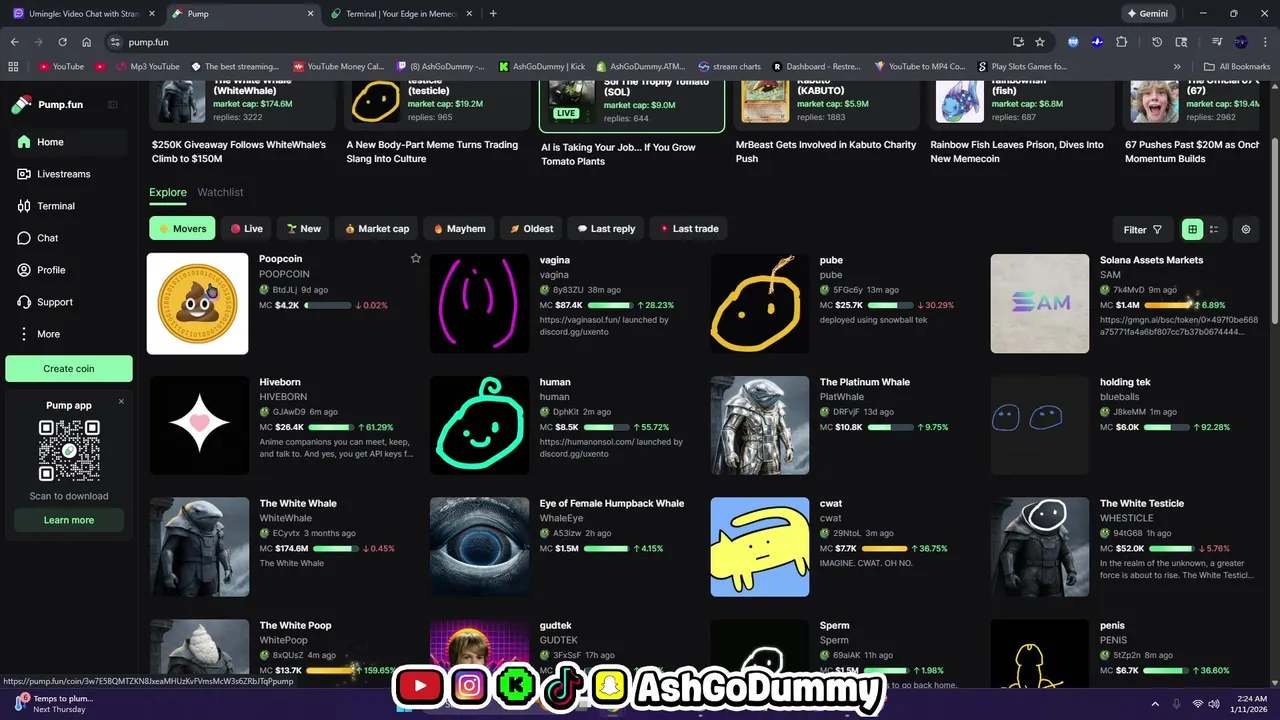Select the Live filter chip
Image resolution: width=1280 pixels, height=720 pixels.
[246, 229]
